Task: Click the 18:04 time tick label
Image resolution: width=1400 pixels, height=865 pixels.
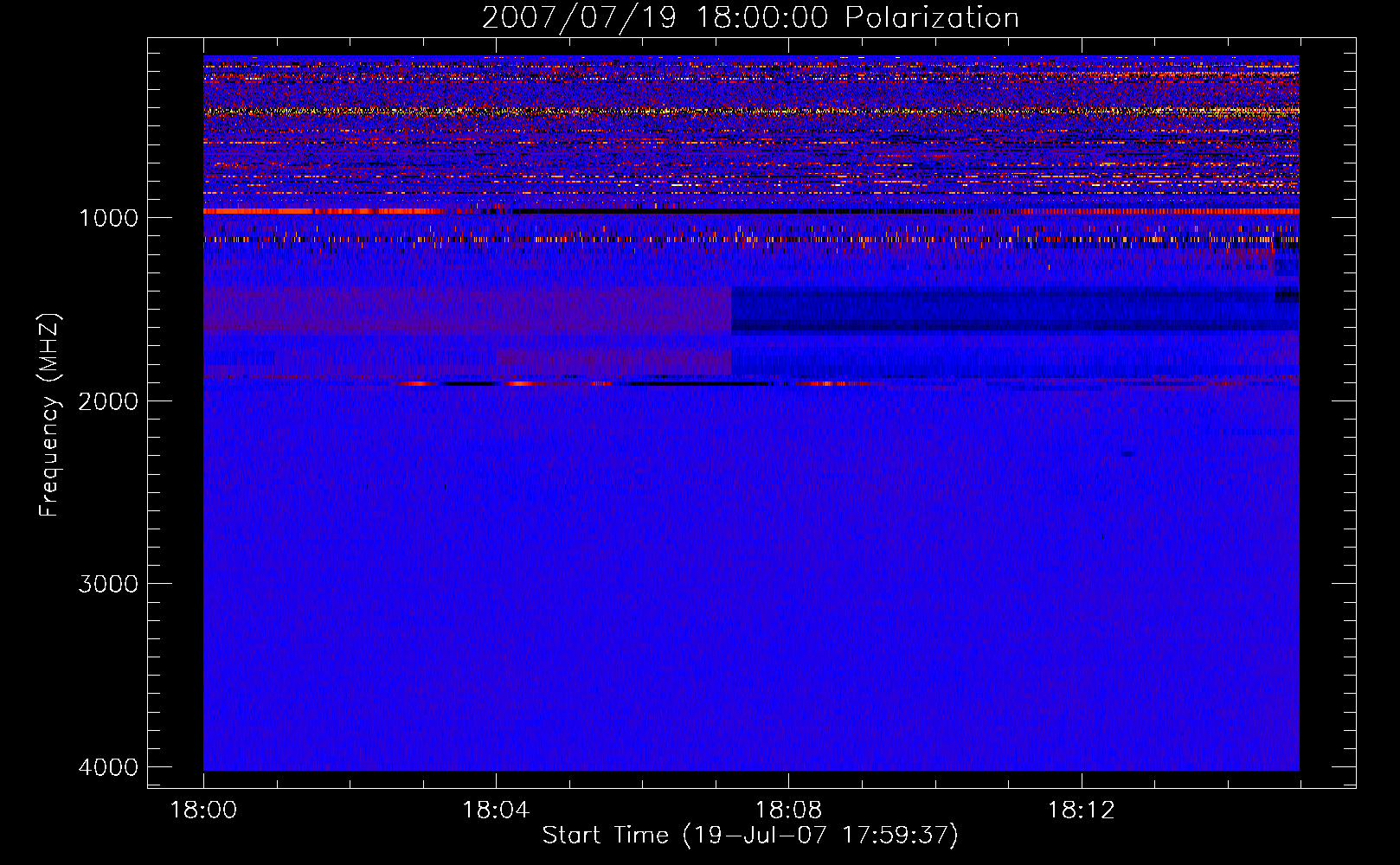Action: coord(496,811)
